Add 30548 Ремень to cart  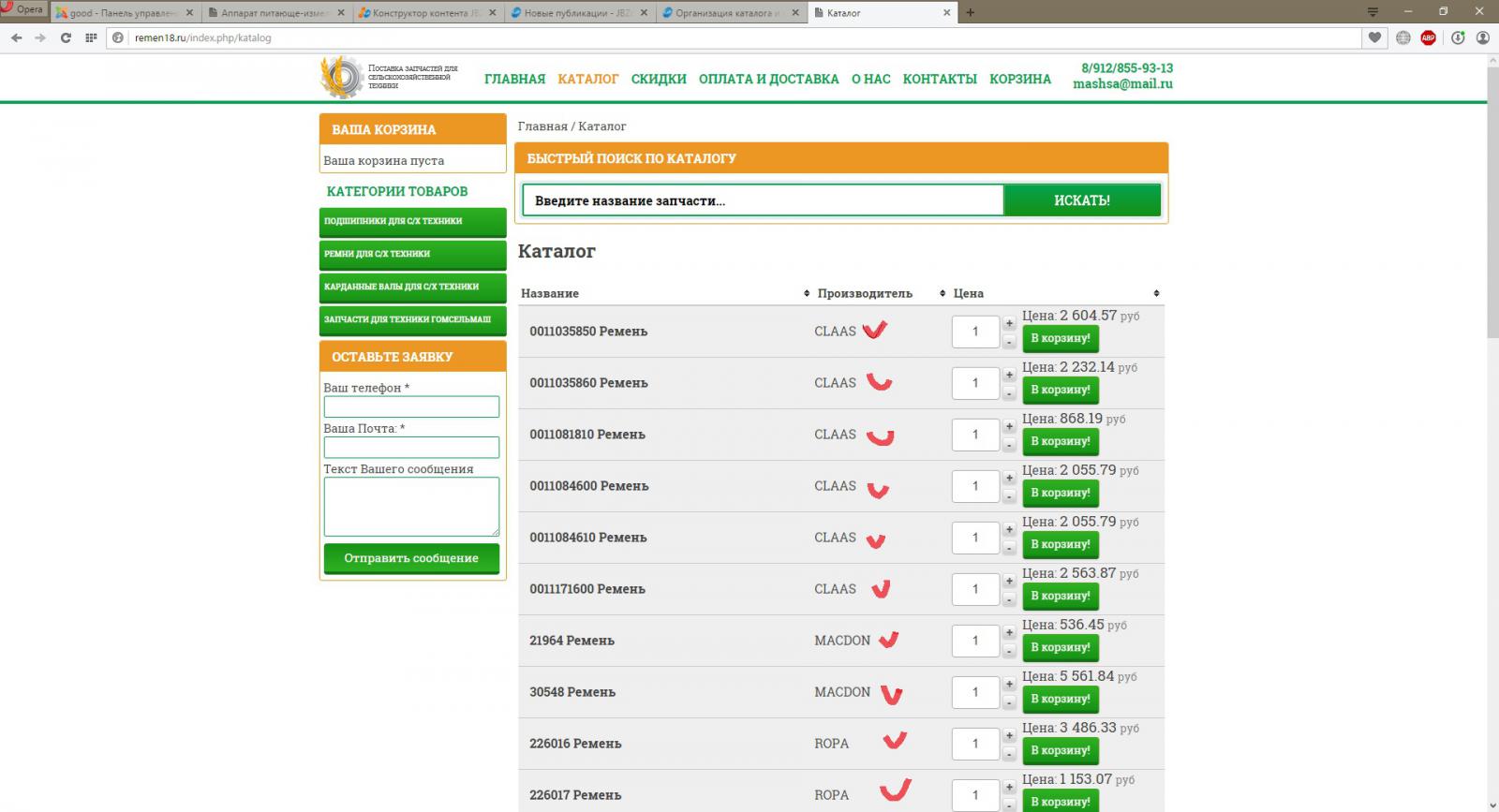pyautogui.click(x=1060, y=699)
